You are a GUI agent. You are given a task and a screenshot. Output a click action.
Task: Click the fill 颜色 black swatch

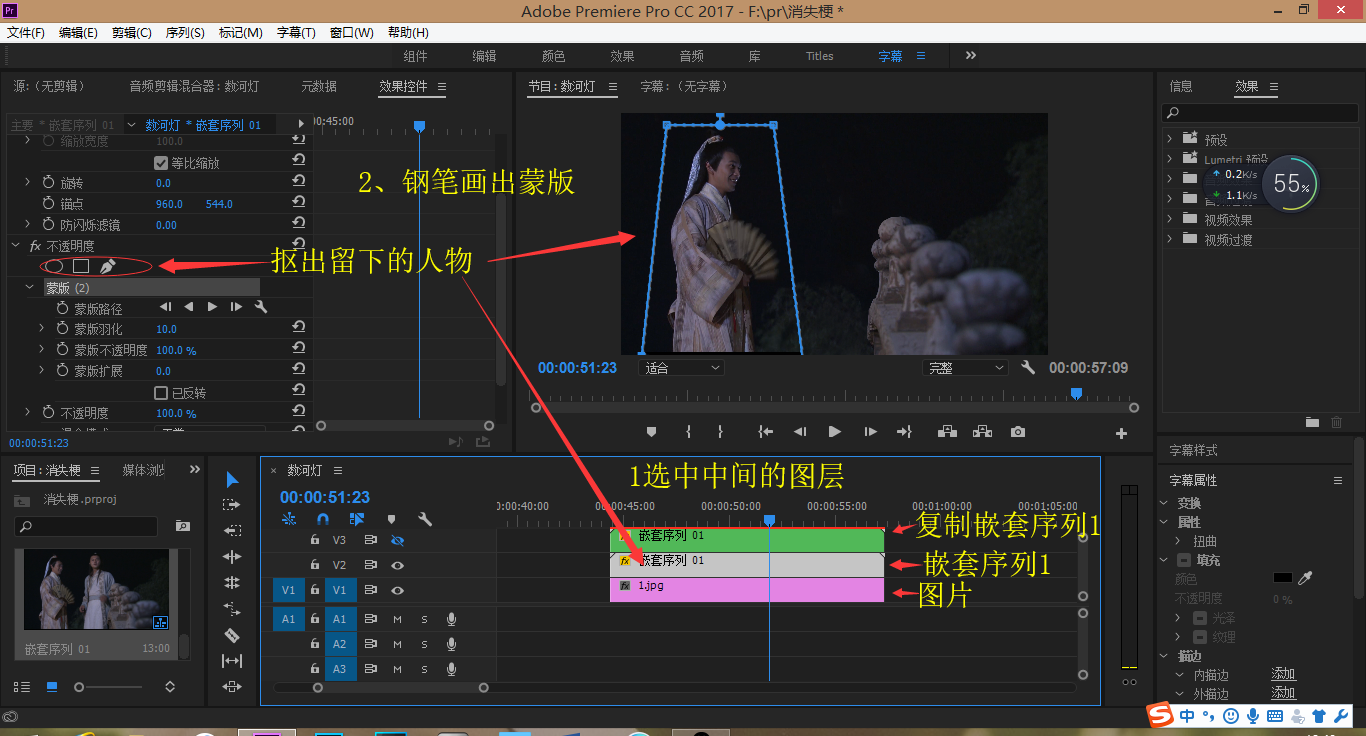tap(1282, 578)
